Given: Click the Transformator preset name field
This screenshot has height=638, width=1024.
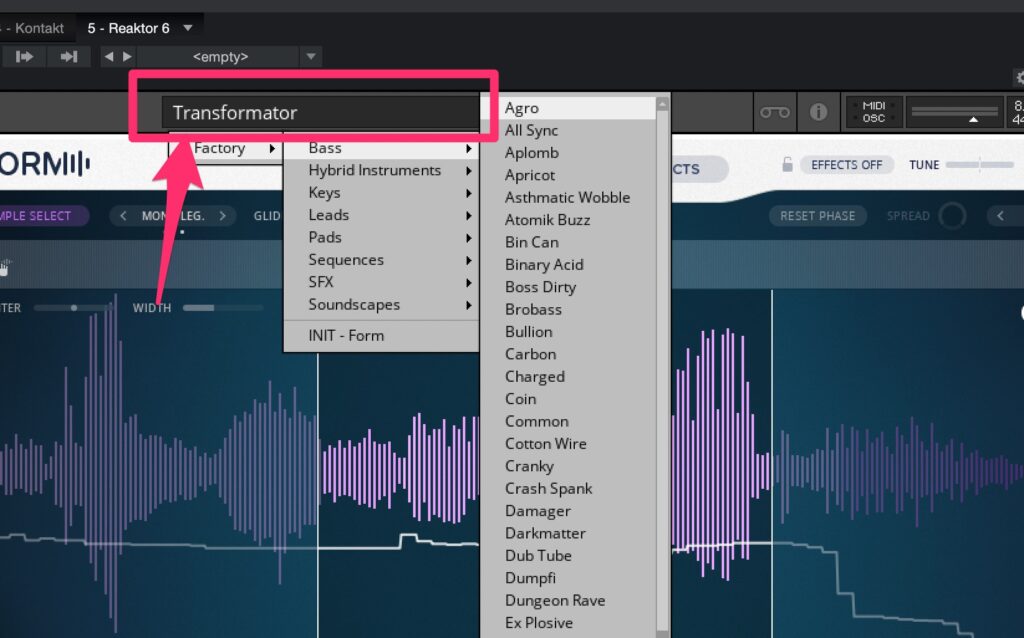Looking at the screenshot, I should click(x=320, y=113).
